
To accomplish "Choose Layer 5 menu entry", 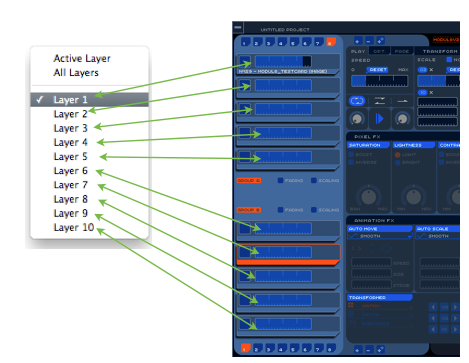I will point(89,156).
